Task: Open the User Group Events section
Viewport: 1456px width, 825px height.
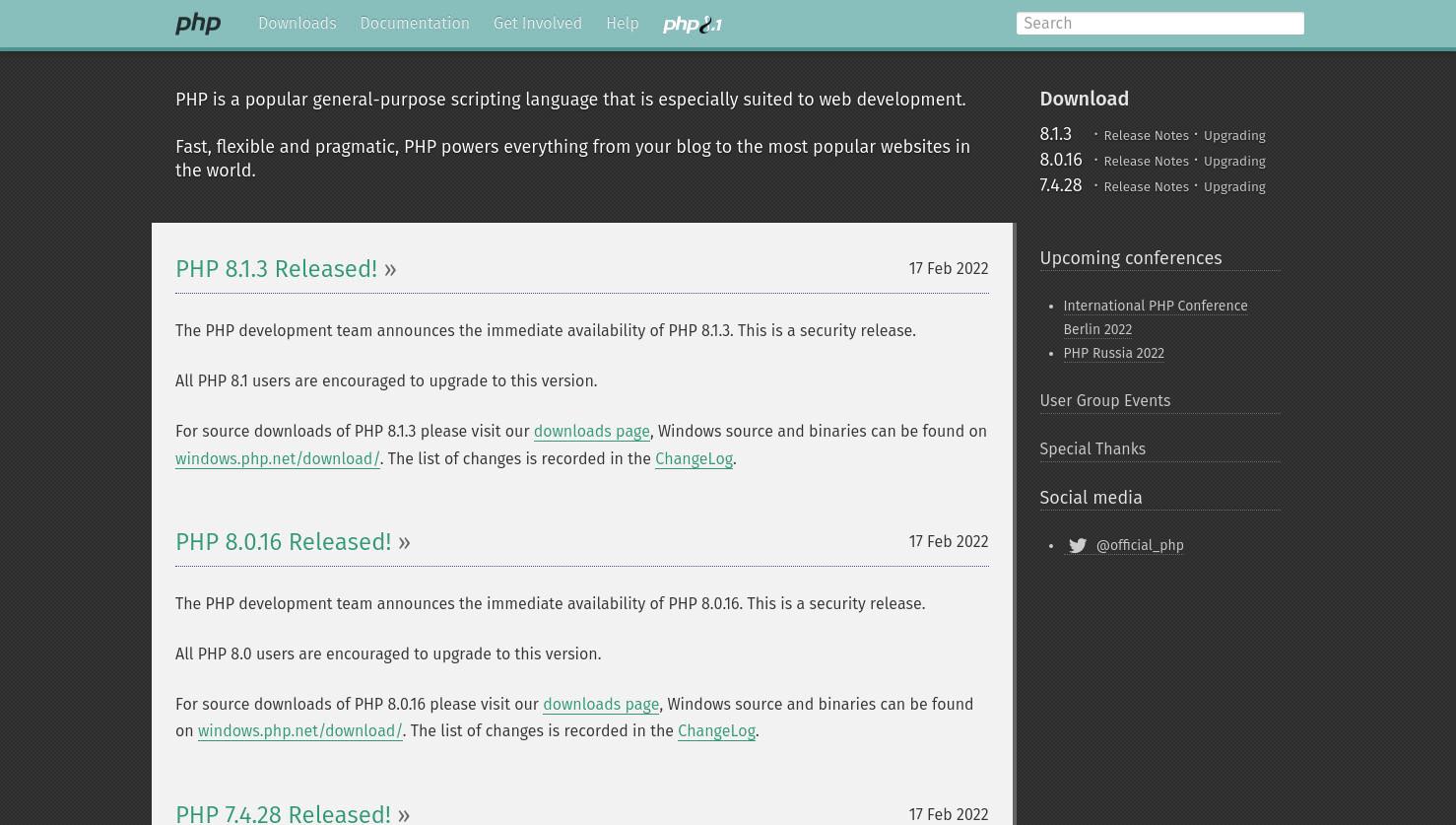Action: pos(1104,401)
